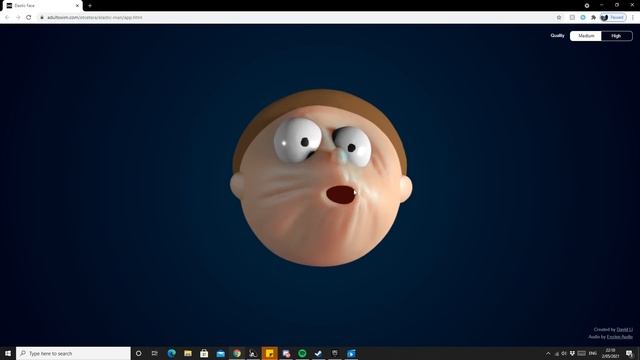Screen dimensions: 640x360
Task: Show hidden system tray icons
Action: [x=548, y=353]
